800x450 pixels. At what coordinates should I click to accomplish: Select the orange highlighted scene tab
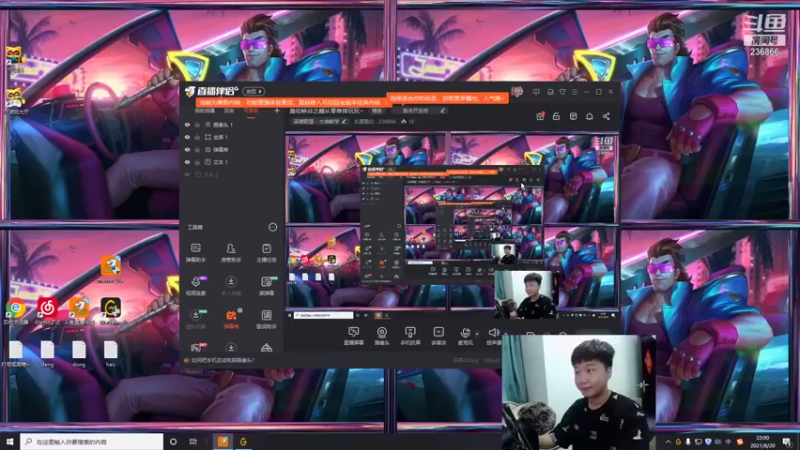click(251, 111)
